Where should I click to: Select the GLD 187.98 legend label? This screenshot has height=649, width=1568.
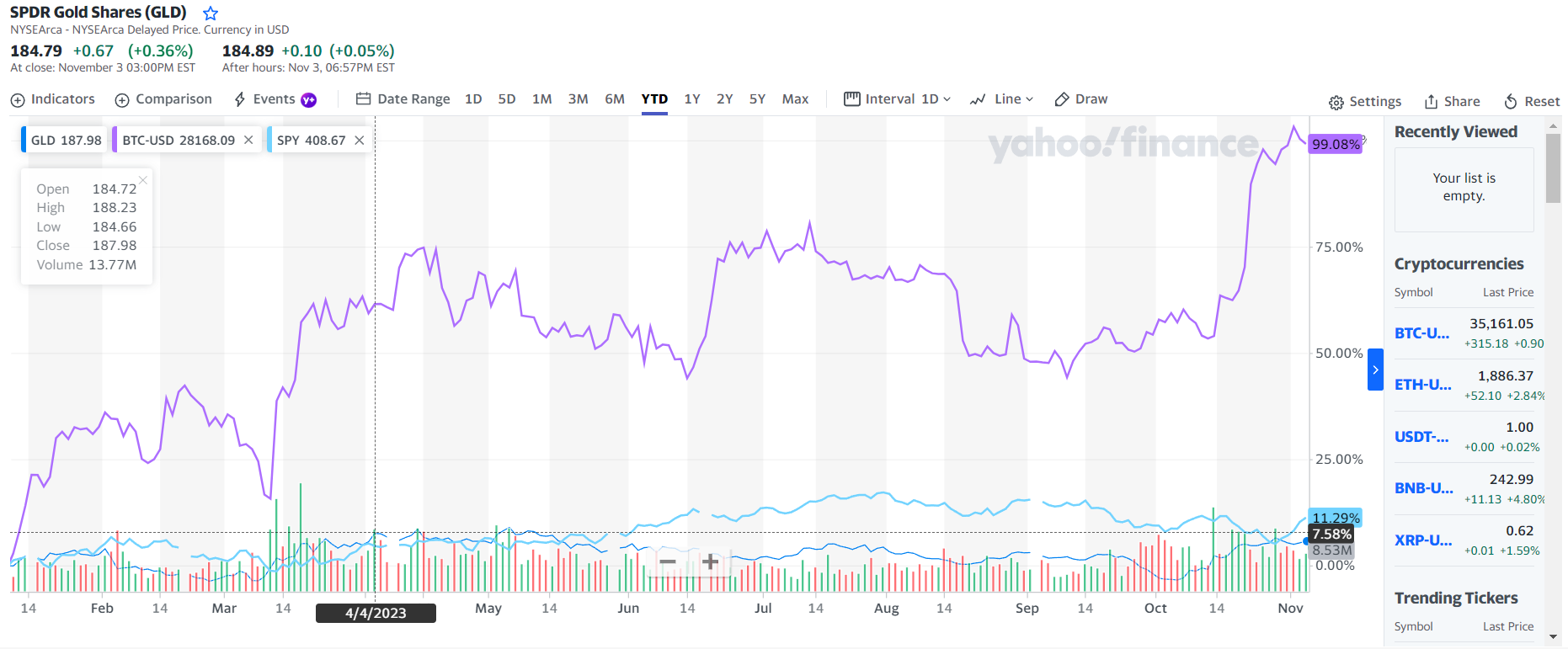pos(66,141)
